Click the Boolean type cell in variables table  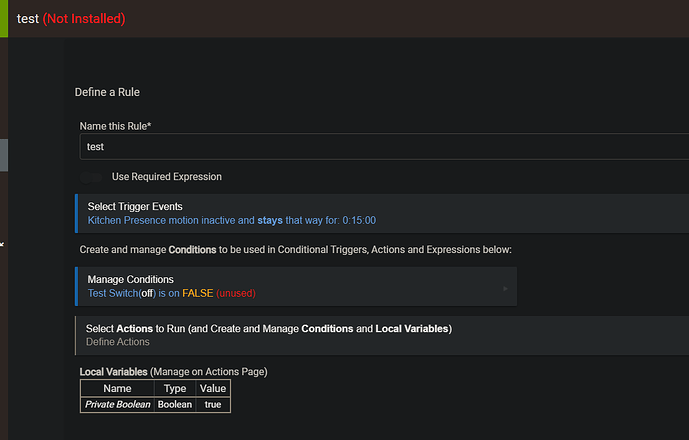click(x=175, y=404)
